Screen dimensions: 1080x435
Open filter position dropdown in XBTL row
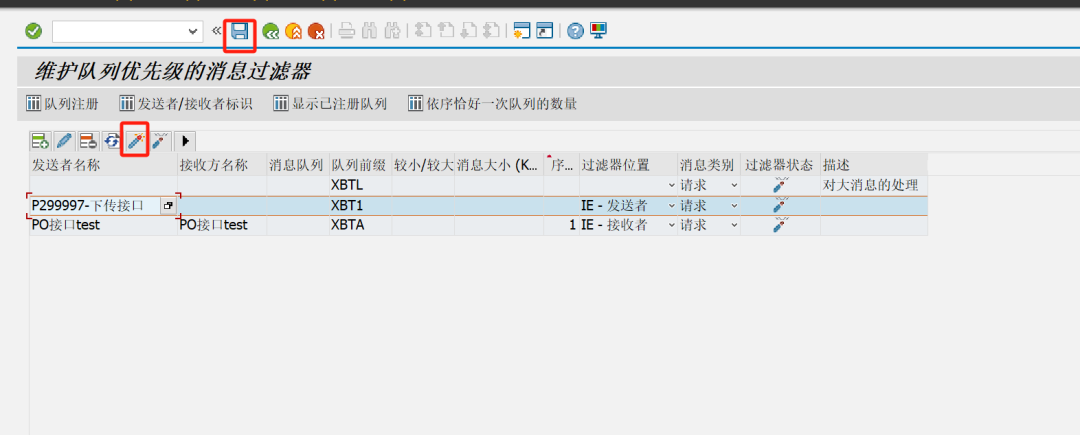tap(671, 186)
